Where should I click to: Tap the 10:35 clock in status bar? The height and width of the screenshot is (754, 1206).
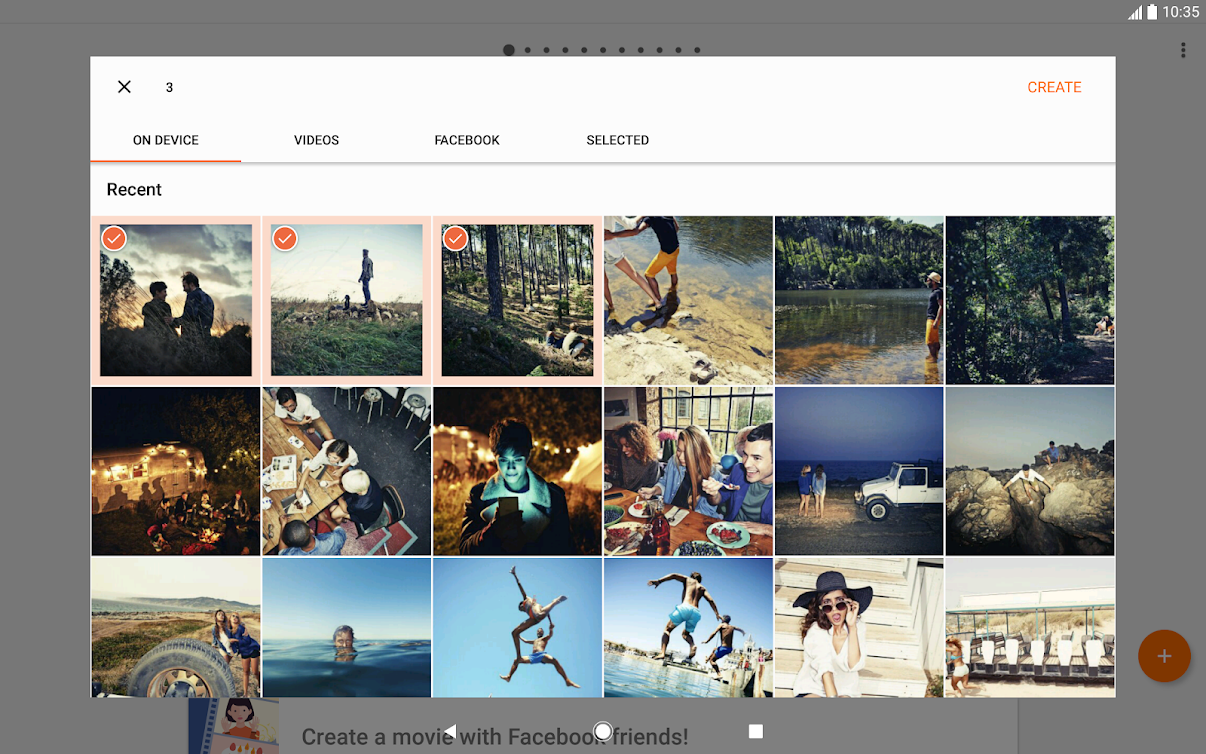[x=1181, y=12]
